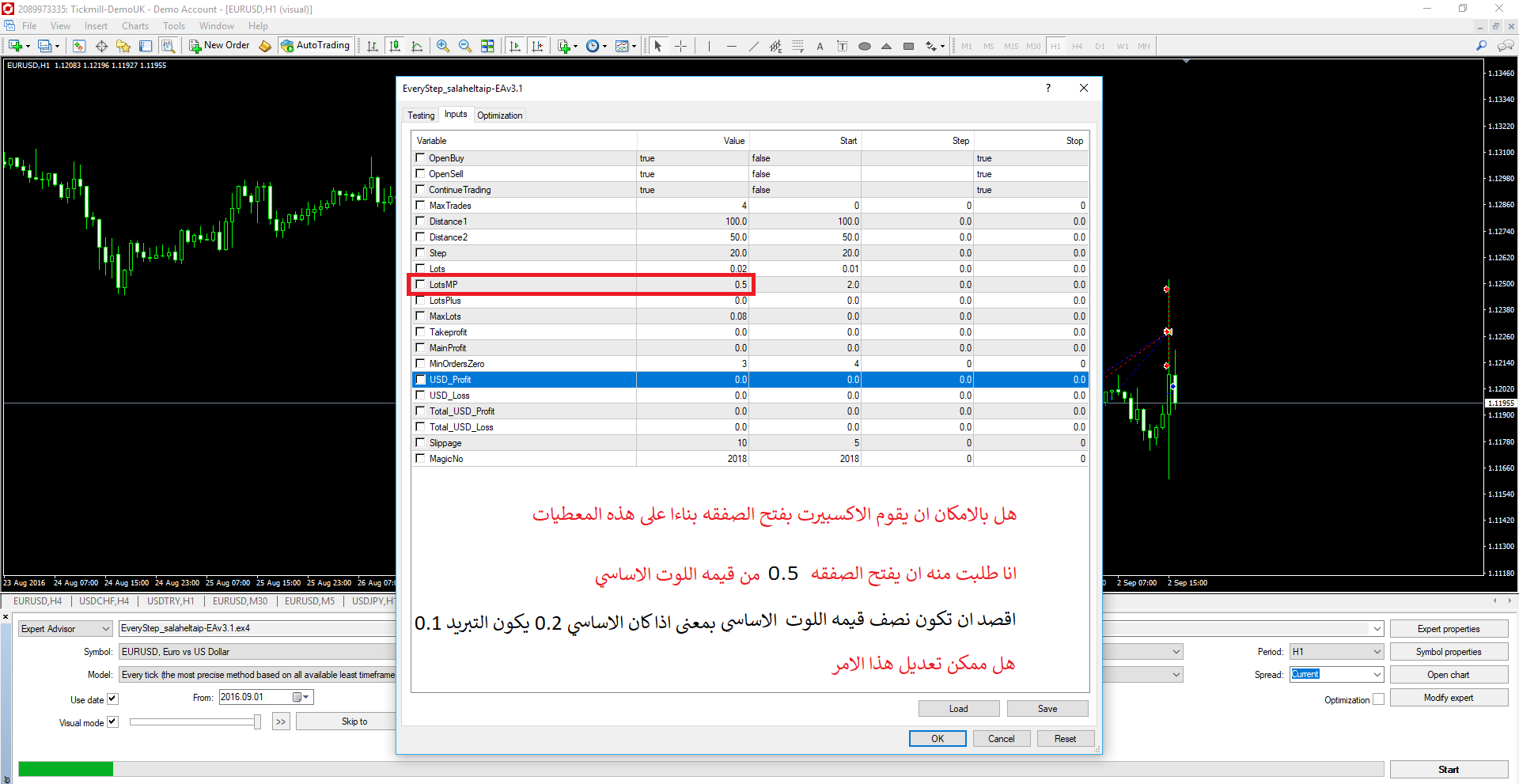Tick the LotsMP optimization checkbox
This screenshot has width=1519, height=784.
point(420,284)
